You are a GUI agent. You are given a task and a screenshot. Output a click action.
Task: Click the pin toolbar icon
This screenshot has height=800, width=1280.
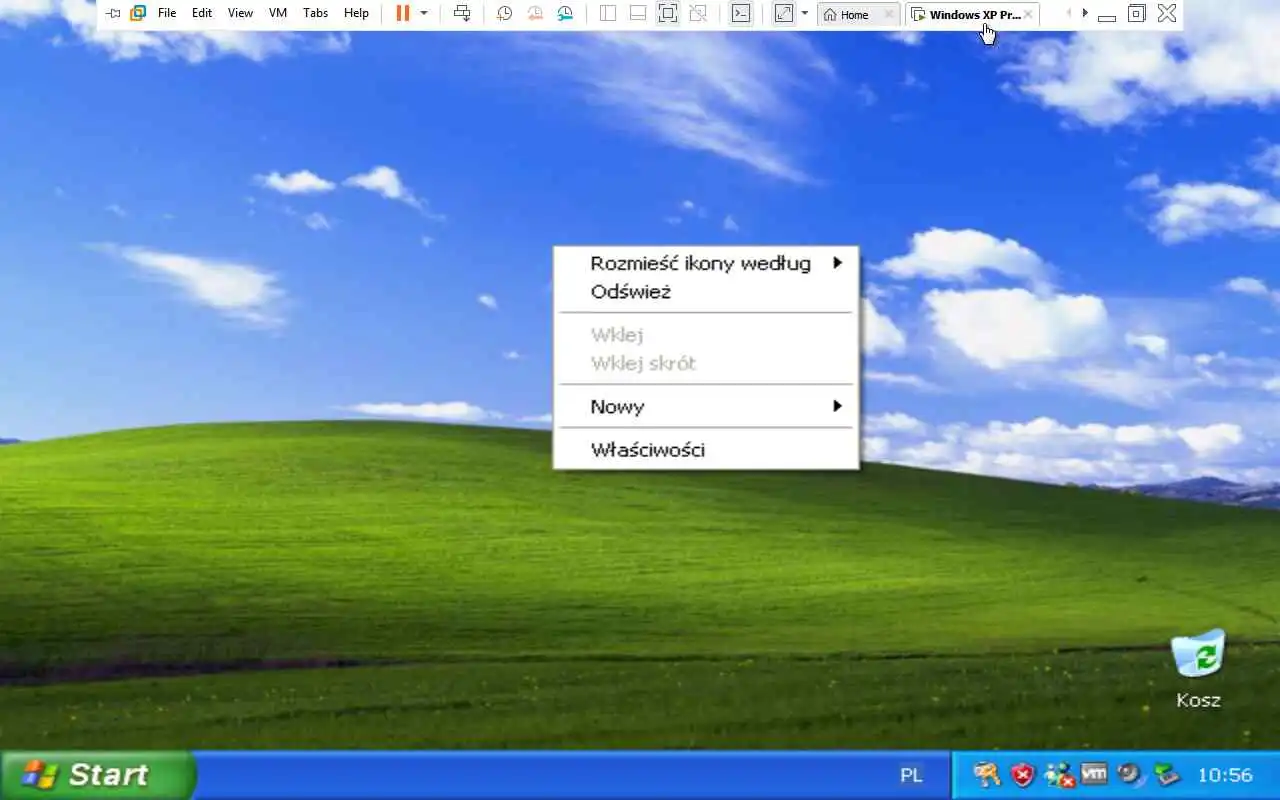pyautogui.click(x=113, y=14)
